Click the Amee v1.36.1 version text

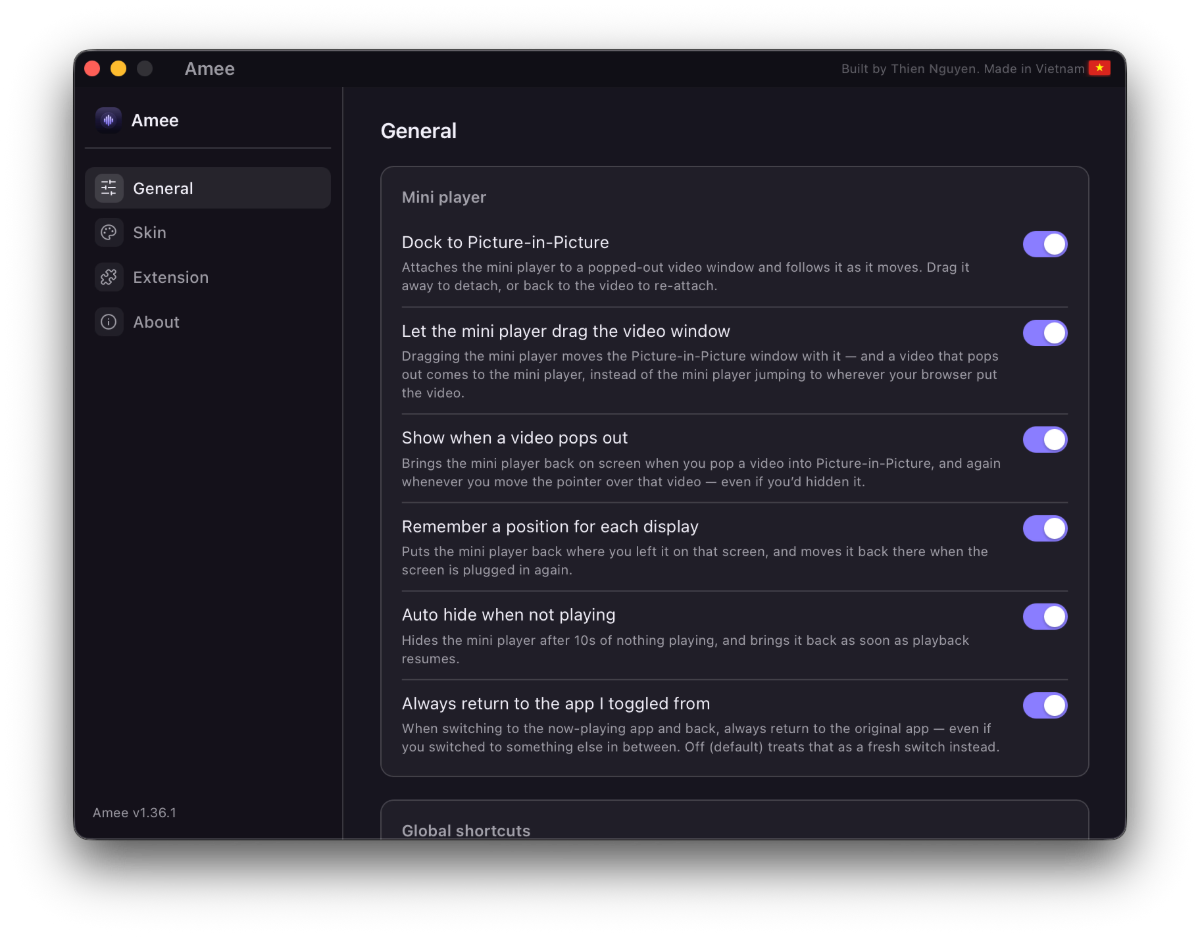(135, 812)
